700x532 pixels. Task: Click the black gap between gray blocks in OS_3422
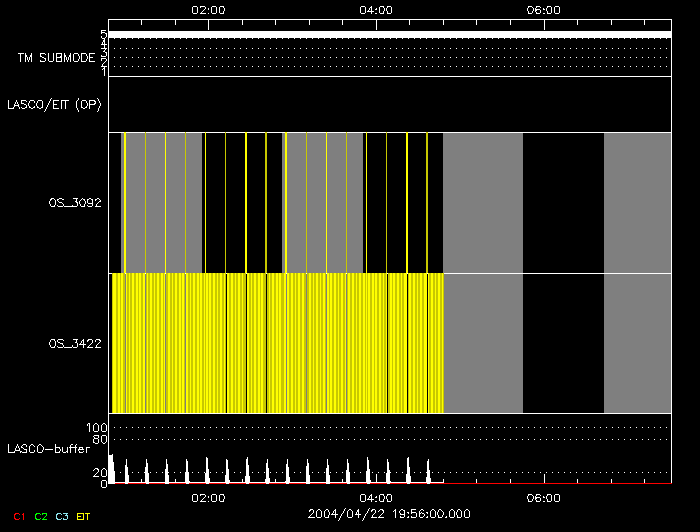click(x=563, y=343)
